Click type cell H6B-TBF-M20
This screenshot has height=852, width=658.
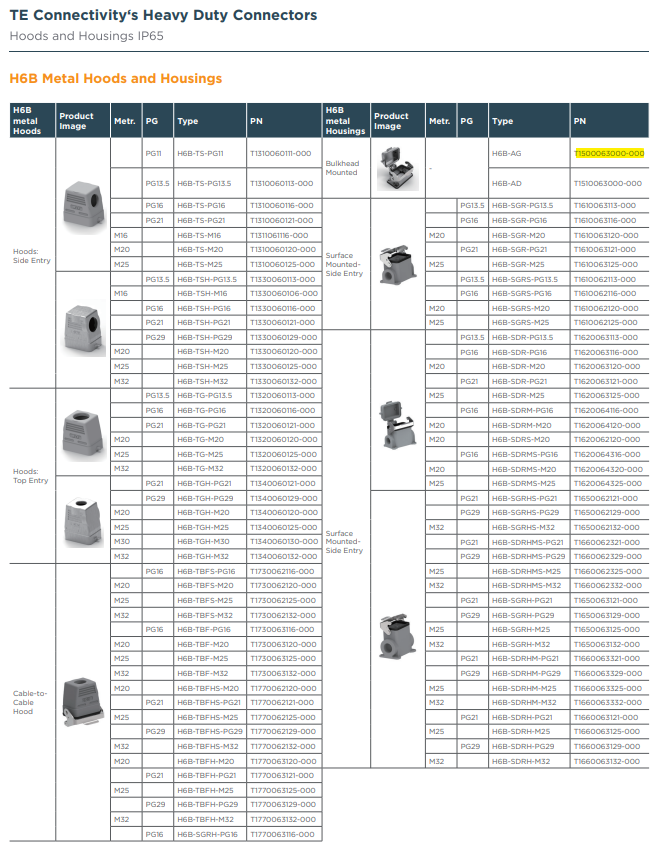coord(203,644)
